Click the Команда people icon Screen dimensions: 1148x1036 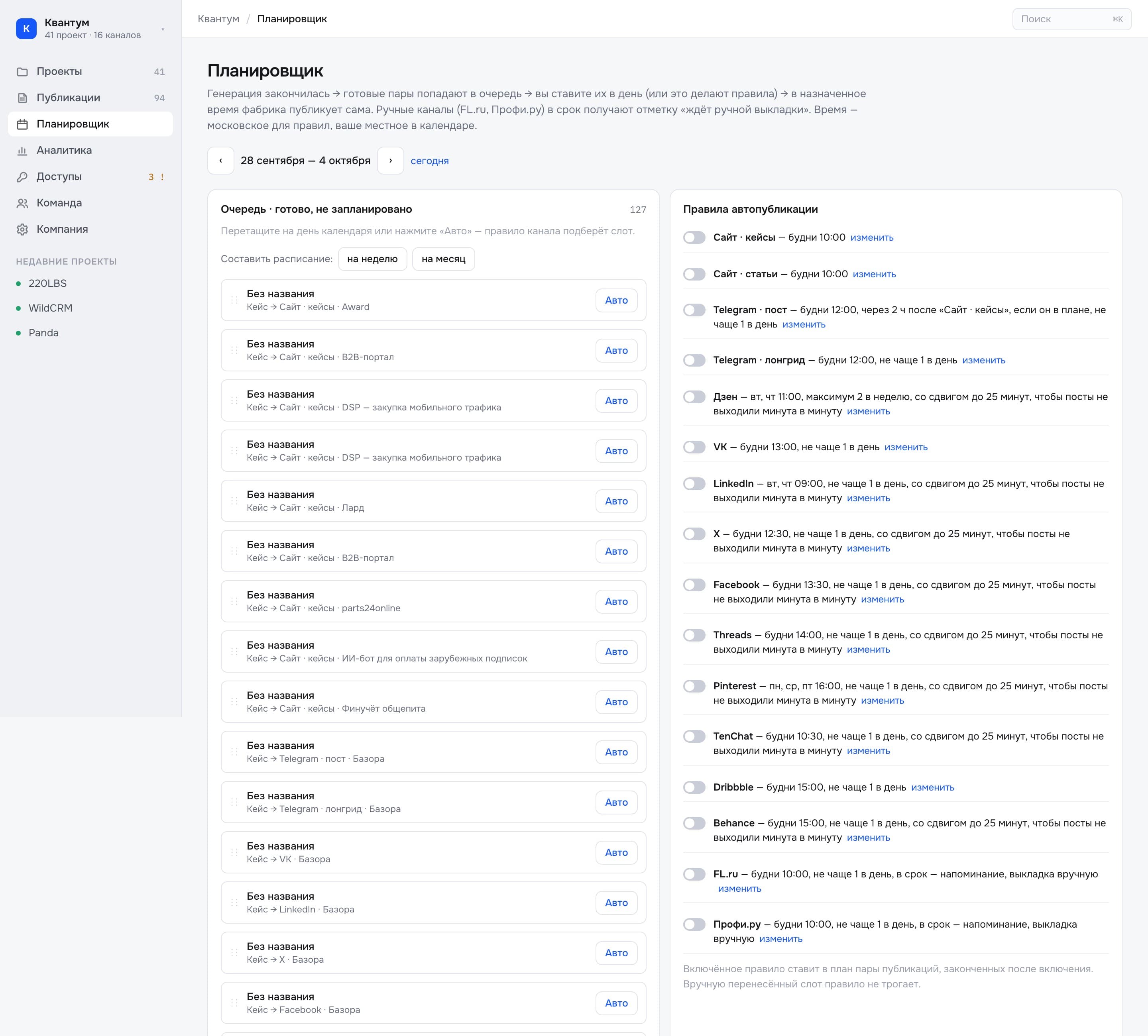point(22,203)
